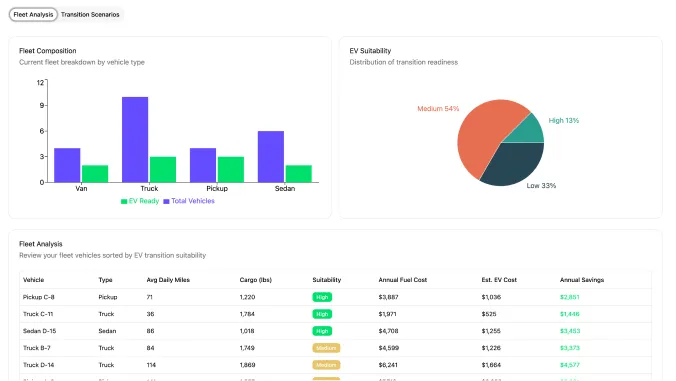This screenshot has height=381, width=676.
Task: Click the High badge for Pickup C-8
Action: (322, 297)
